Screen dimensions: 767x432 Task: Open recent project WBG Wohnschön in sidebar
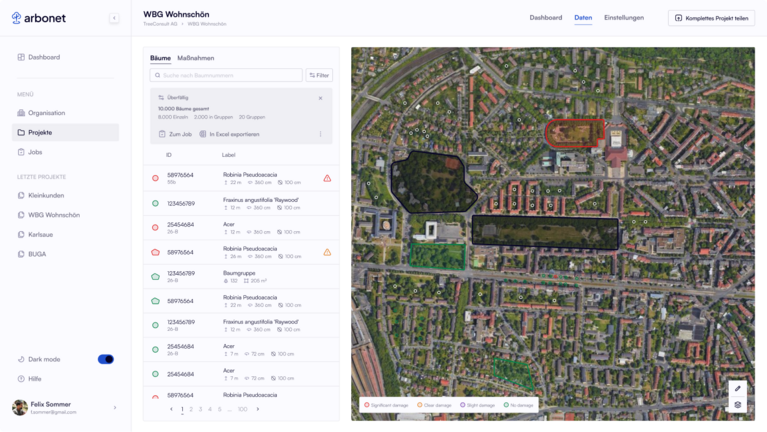pos(48,215)
